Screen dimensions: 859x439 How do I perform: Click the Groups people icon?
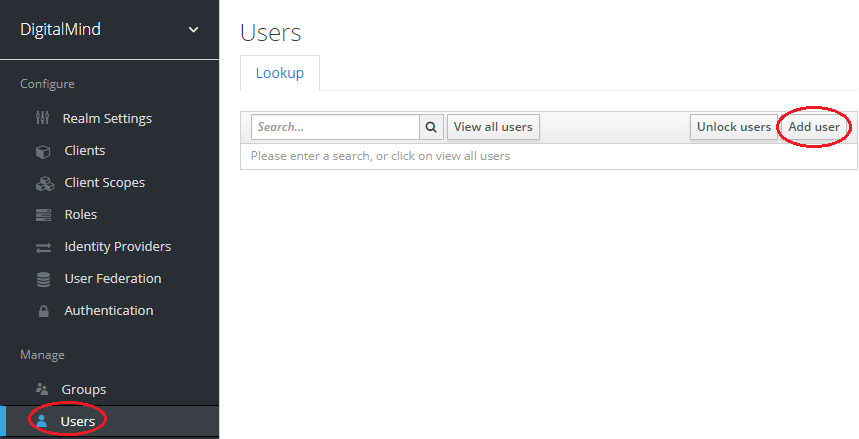click(42, 389)
